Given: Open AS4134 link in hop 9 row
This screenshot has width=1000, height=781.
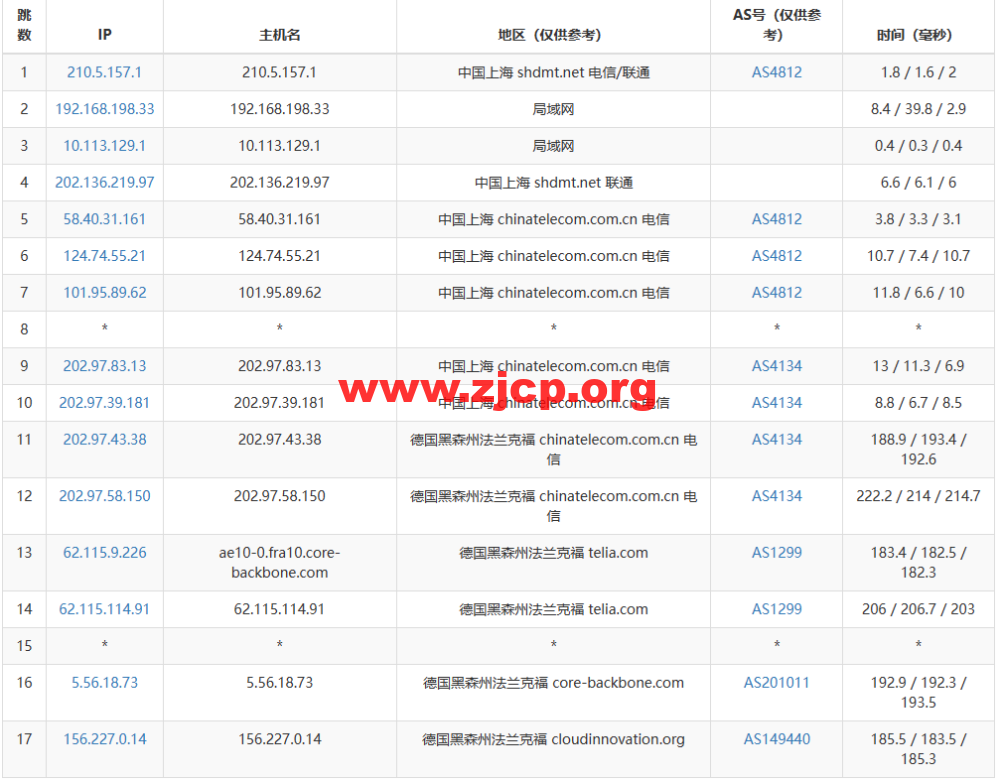Looking at the screenshot, I should tap(776, 366).
